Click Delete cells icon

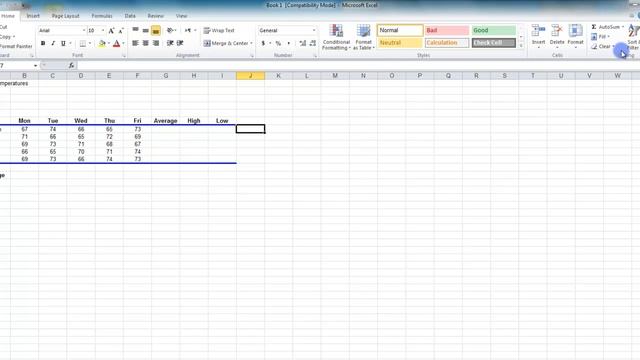pyautogui.click(x=557, y=31)
